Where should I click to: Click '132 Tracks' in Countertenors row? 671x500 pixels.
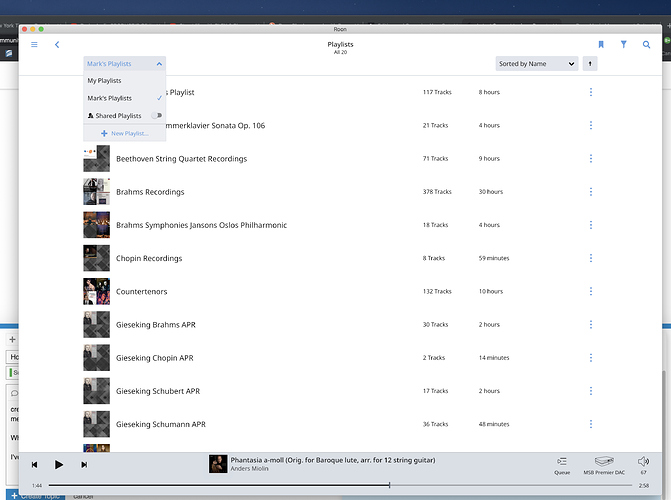[437, 292]
